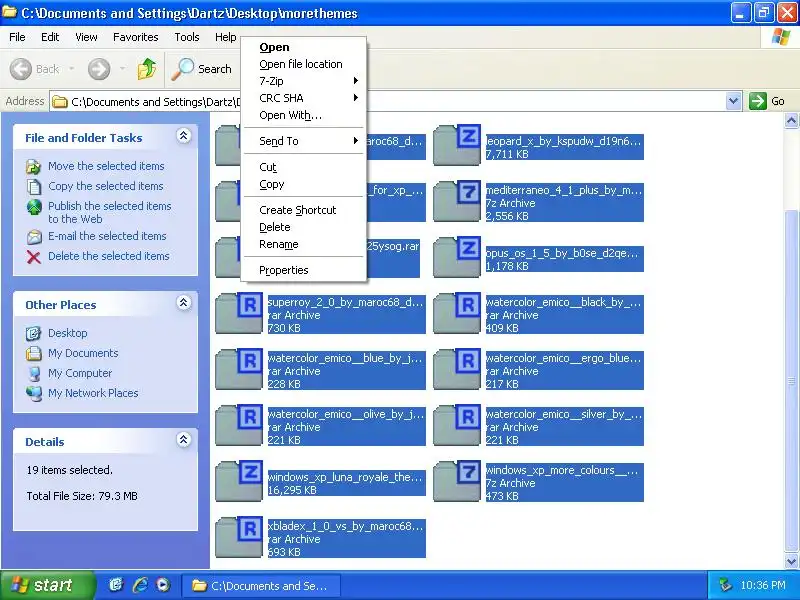Click the vertical scrollbar up arrow

coord(791,120)
